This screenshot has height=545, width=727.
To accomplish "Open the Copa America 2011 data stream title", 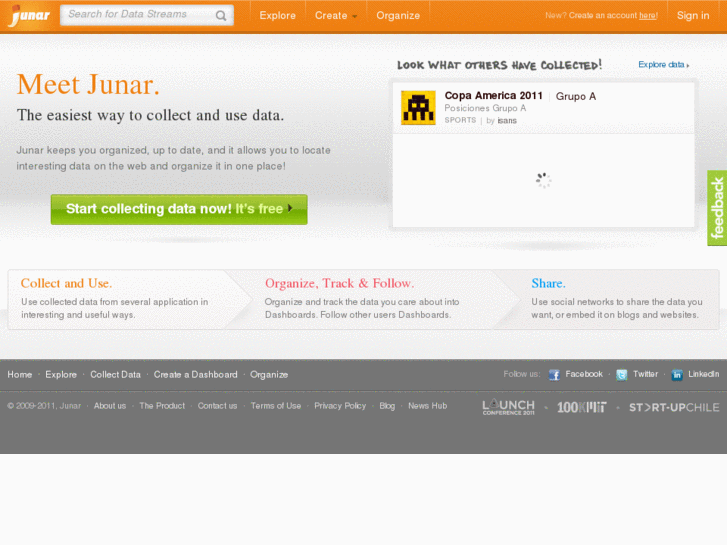I will 493,96.
